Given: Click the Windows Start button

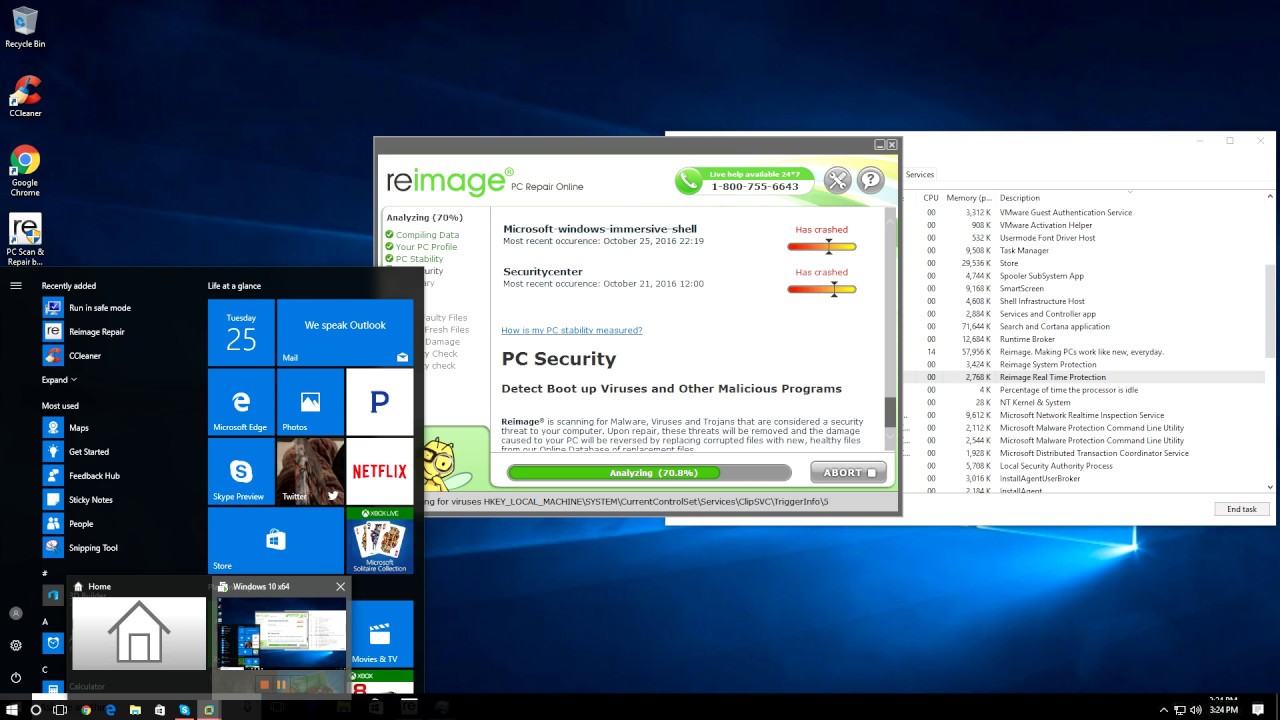Looking at the screenshot, I should (12, 709).
